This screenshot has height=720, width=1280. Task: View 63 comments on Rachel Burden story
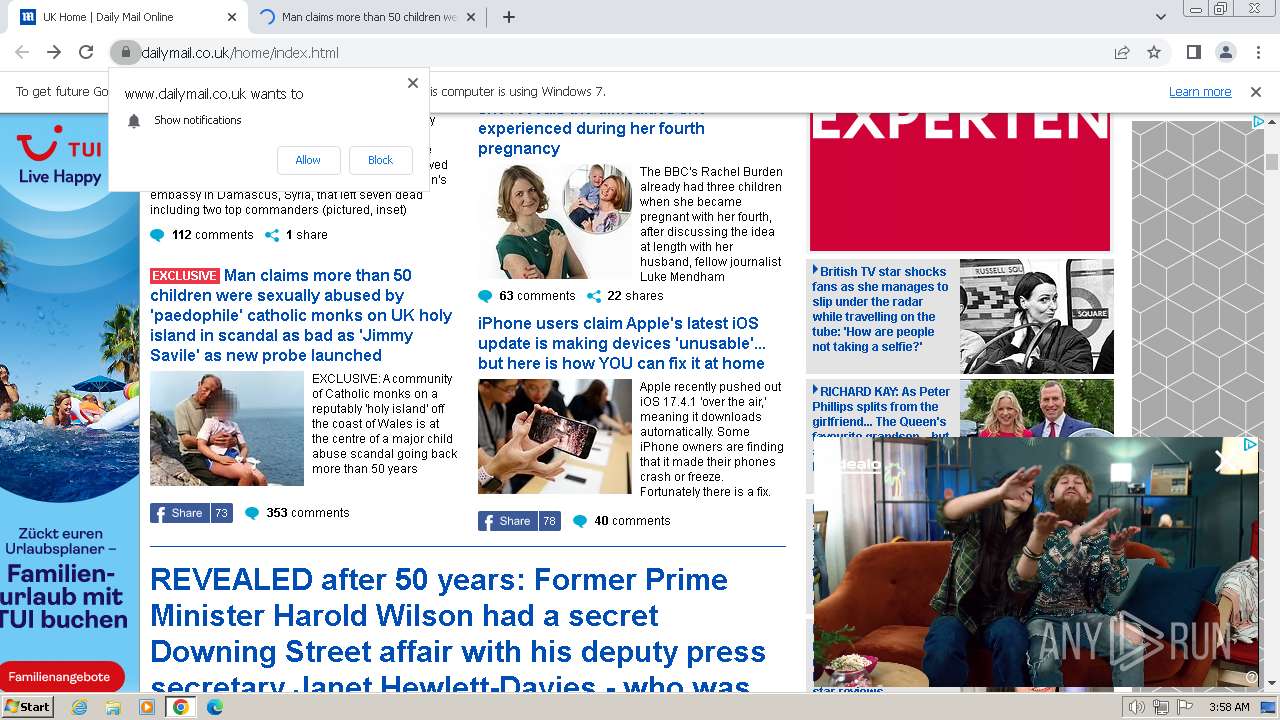pos(527,296)
